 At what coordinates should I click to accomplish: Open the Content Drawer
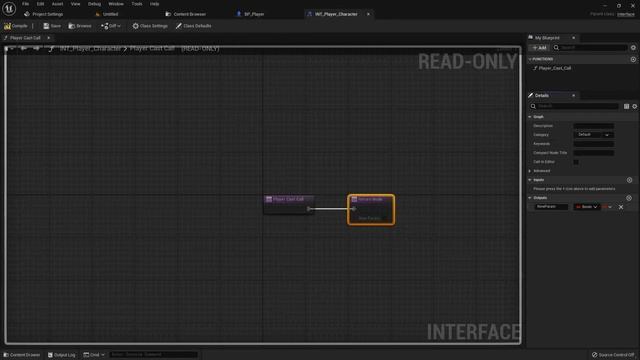22,355
